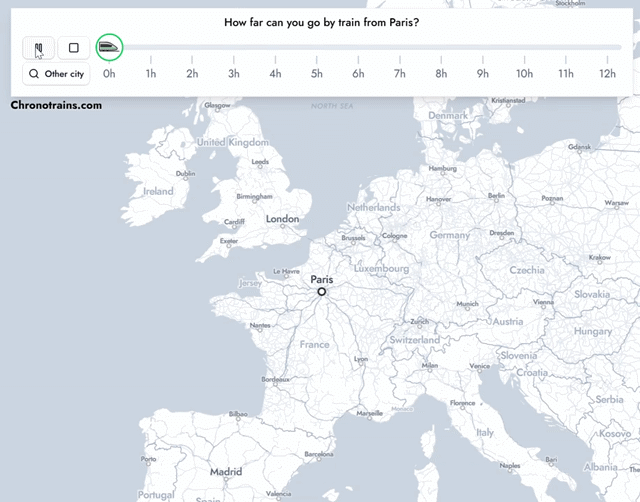
Task: Select Nantes on the map
Action: coord(260,325)
